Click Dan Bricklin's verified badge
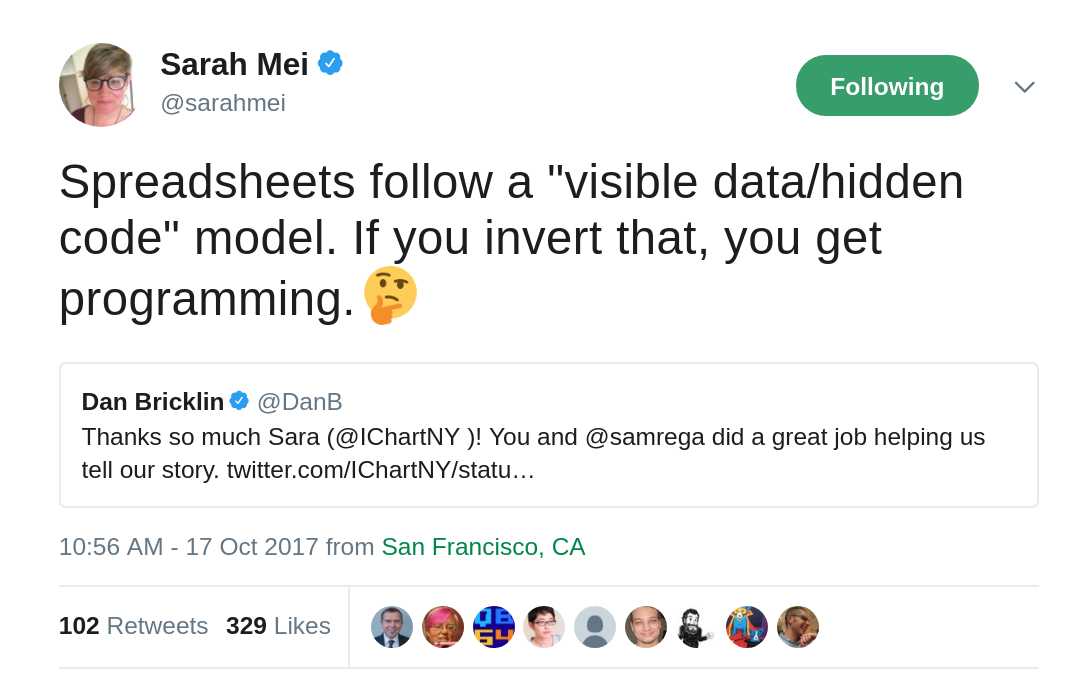The width and height of the screenshot is (1079, 680). click(x=239, y=401)
